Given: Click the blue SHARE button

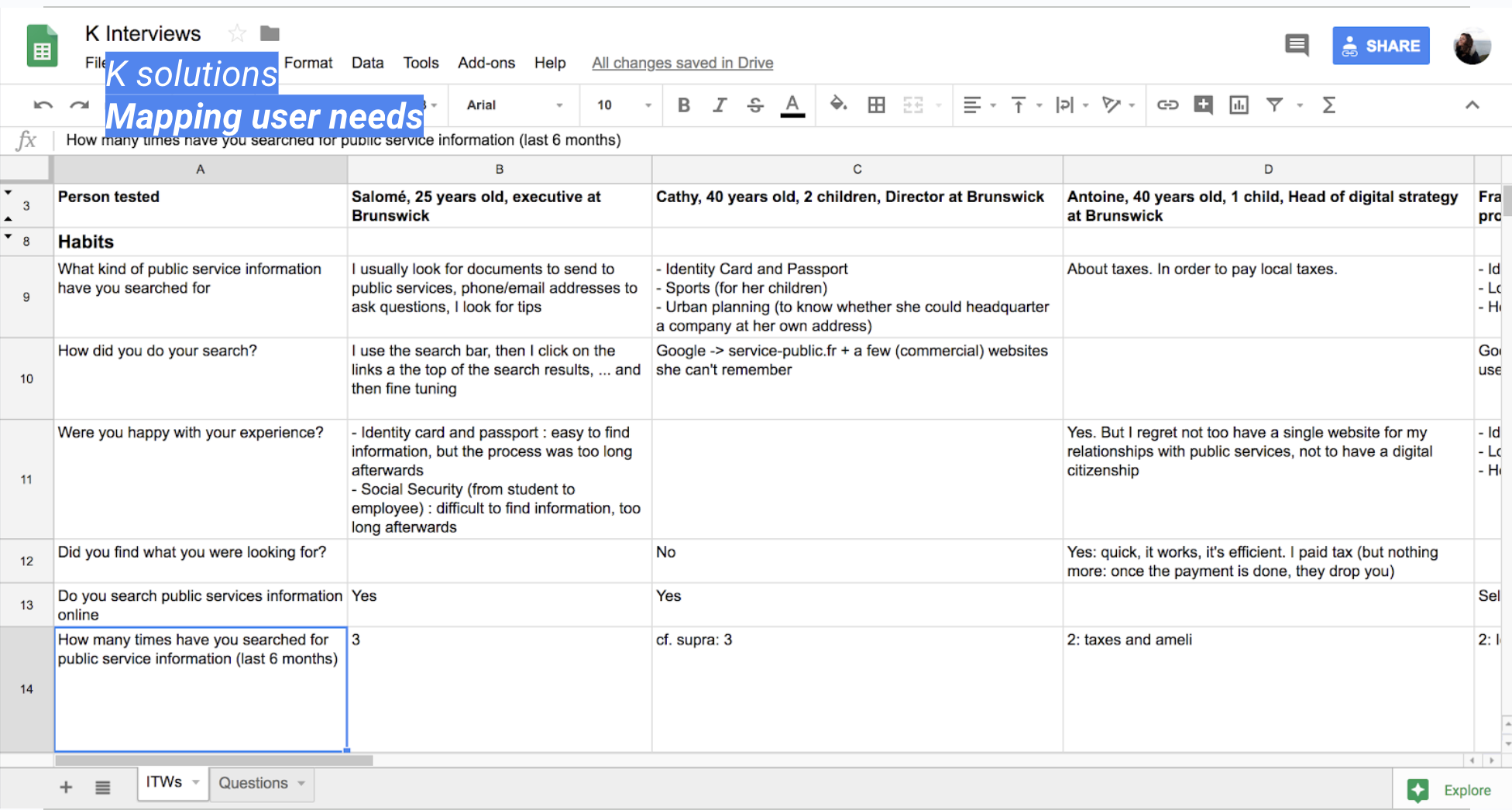Looking at the screenshot, I should click(1380, 46).
